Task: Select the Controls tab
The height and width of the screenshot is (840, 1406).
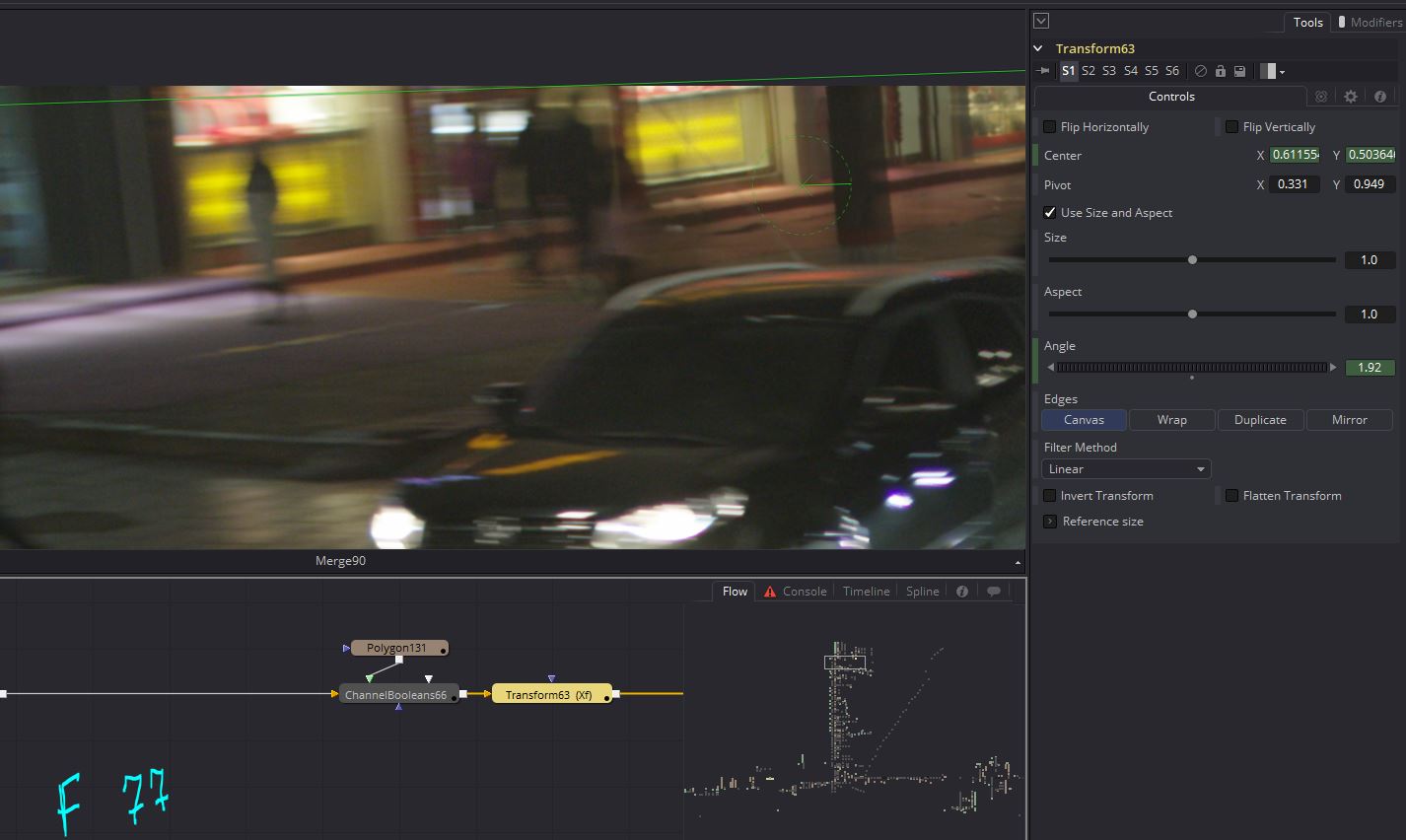Action: coord(1171,97)
